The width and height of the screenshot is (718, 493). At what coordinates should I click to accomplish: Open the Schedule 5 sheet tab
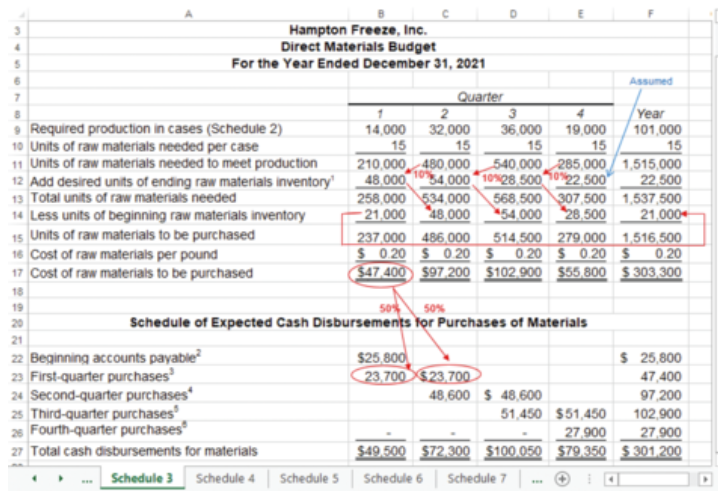pos(308,479)
